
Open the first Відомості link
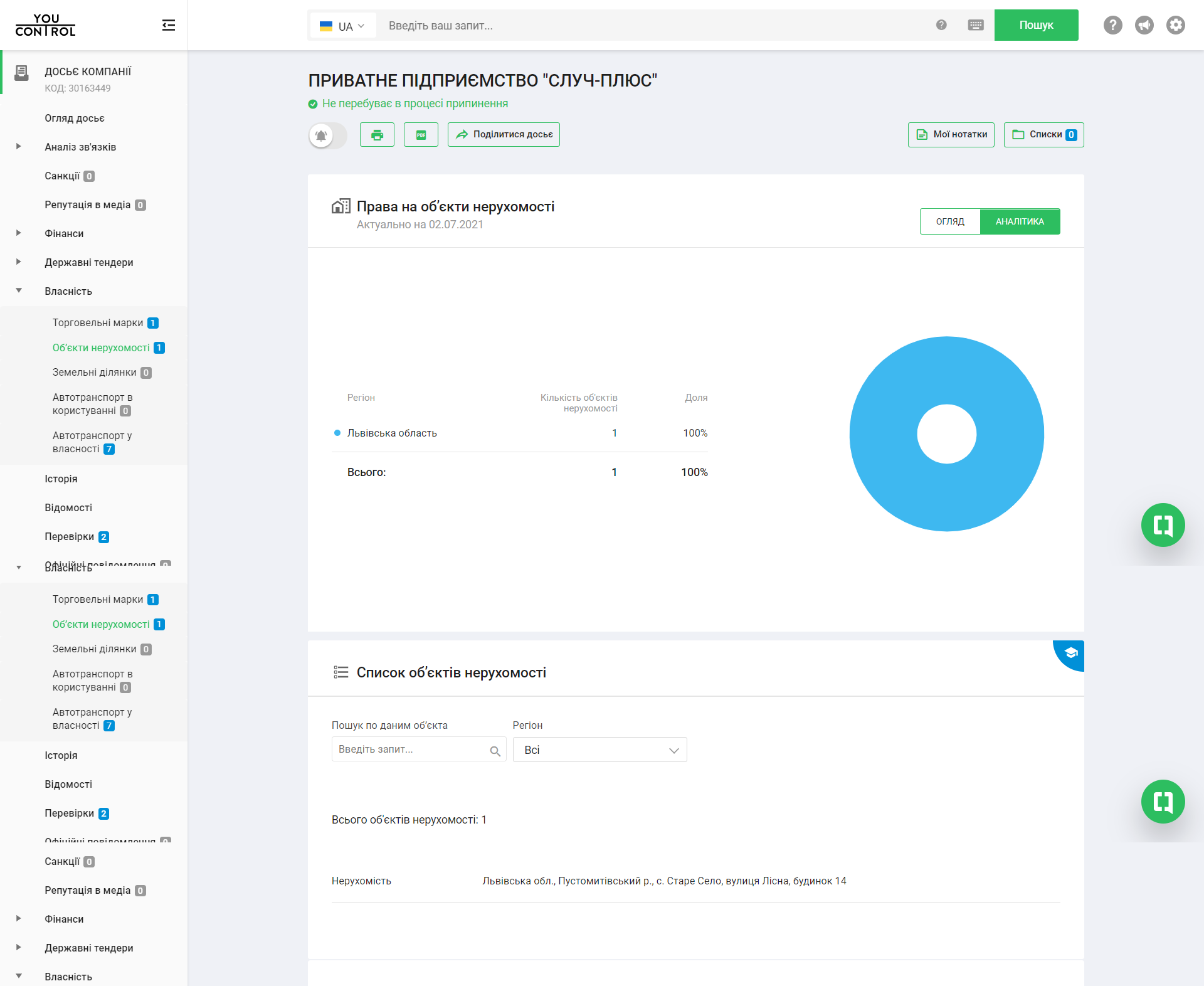coord(68,507)
